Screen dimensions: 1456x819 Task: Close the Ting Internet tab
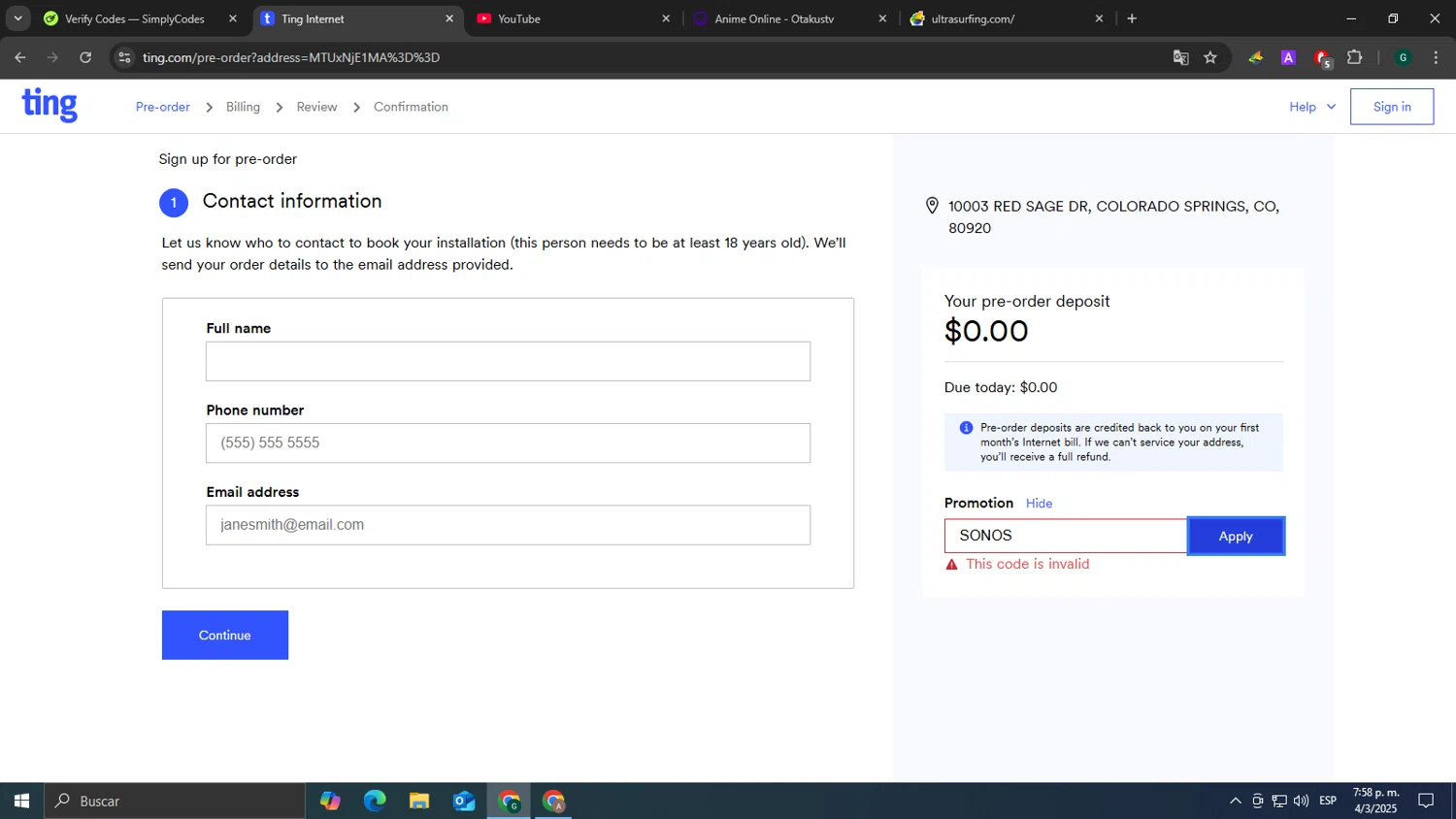449,18
